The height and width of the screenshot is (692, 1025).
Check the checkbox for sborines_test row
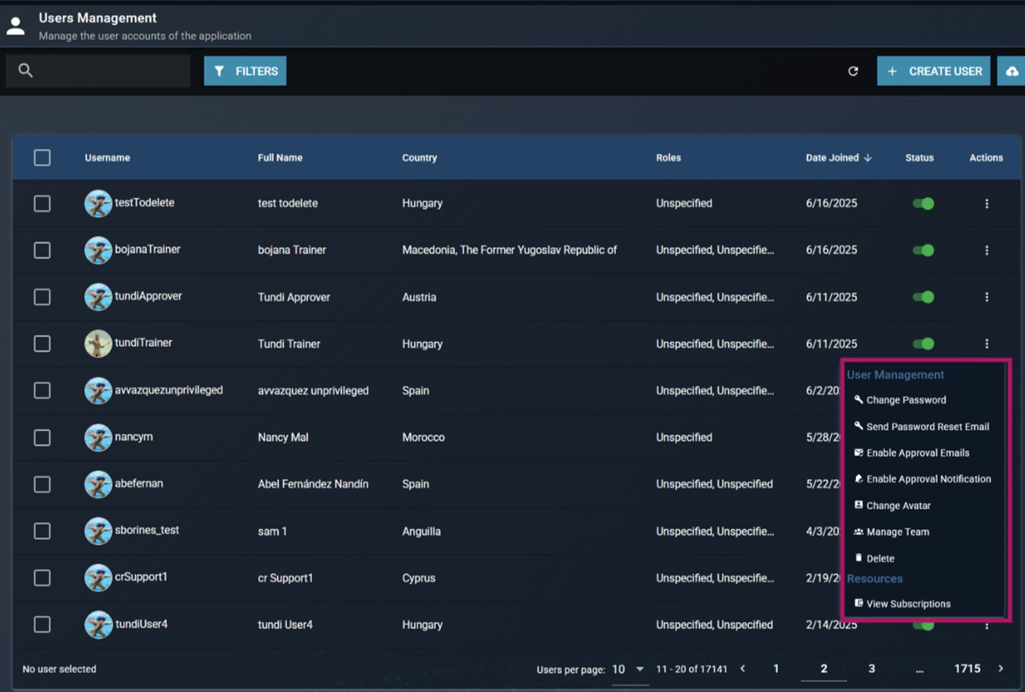(x=42, y=531)
